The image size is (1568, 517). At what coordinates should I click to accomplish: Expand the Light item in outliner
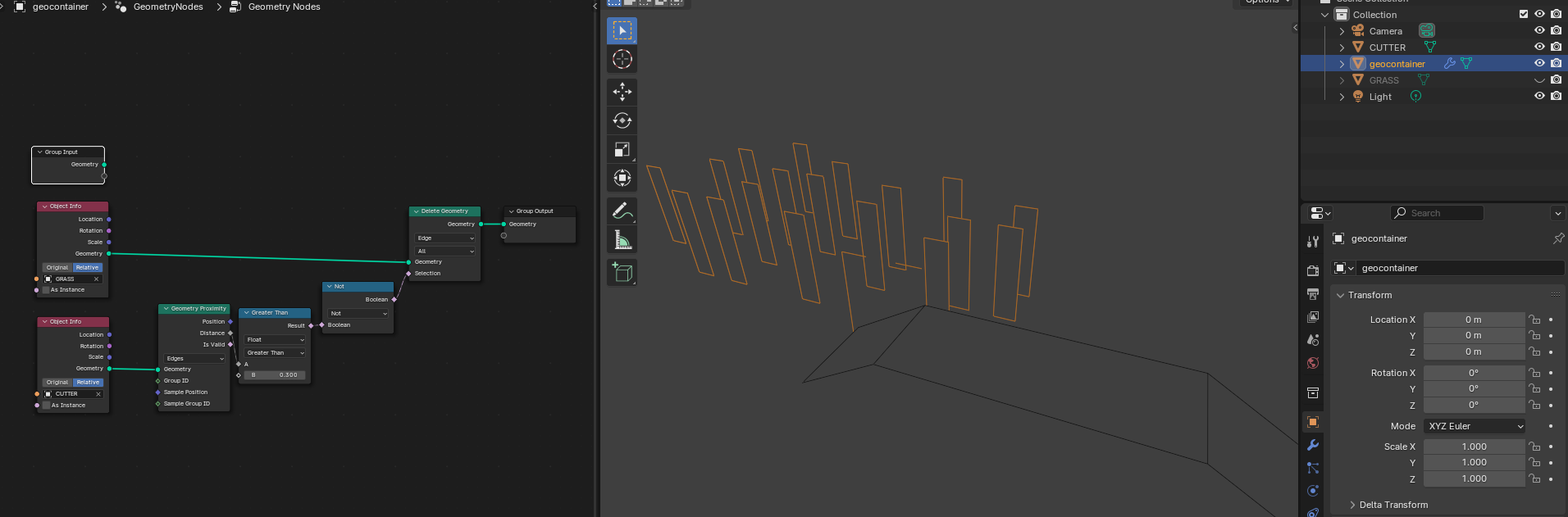click(1342, 96)
